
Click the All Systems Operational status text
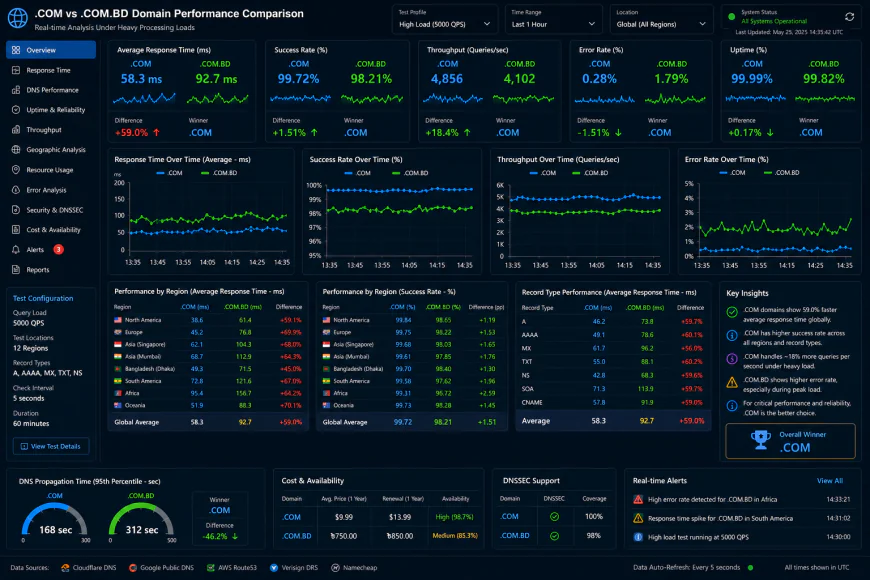click(774, 21)
